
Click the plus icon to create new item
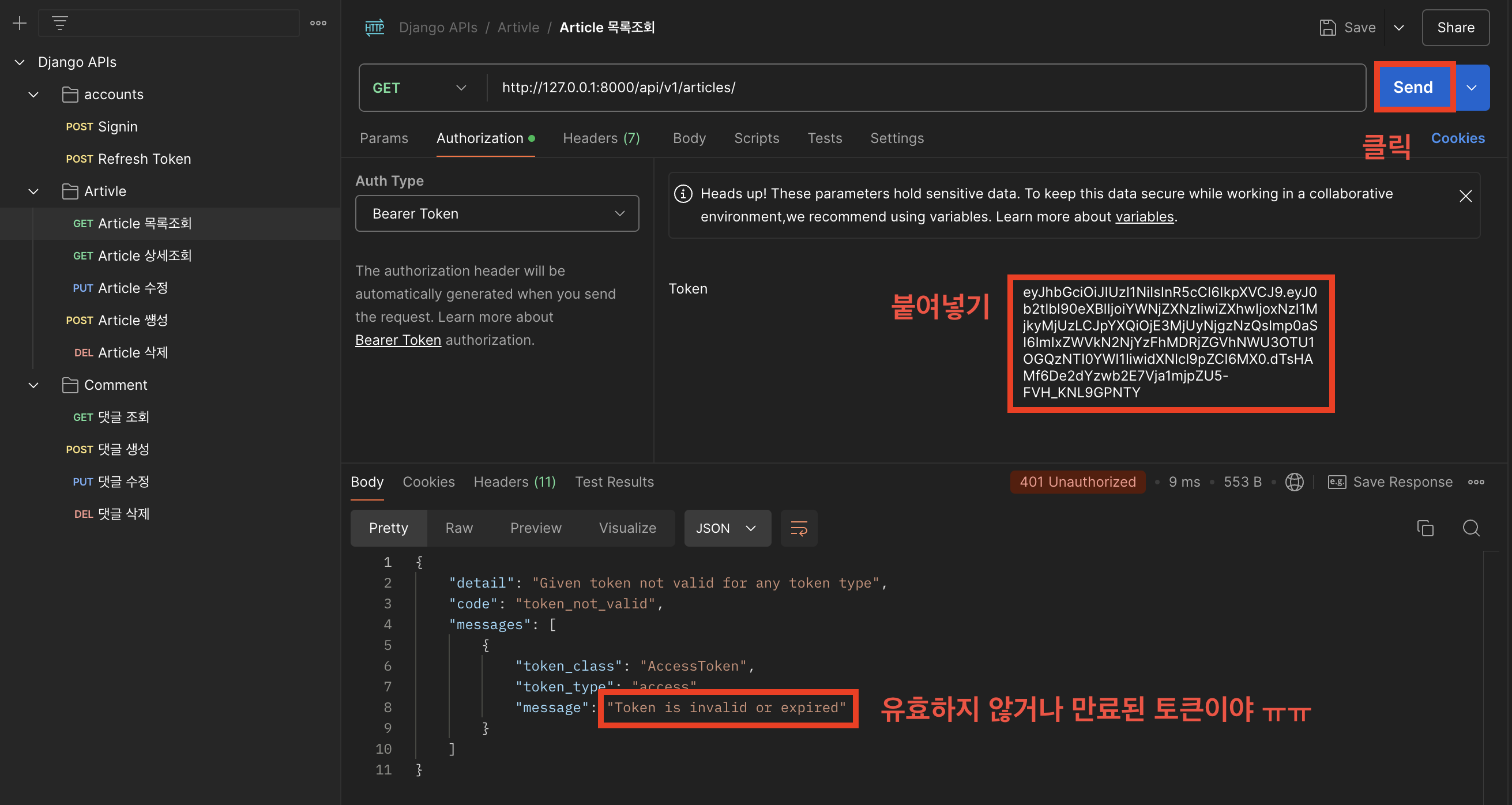(x=20, y=23)
